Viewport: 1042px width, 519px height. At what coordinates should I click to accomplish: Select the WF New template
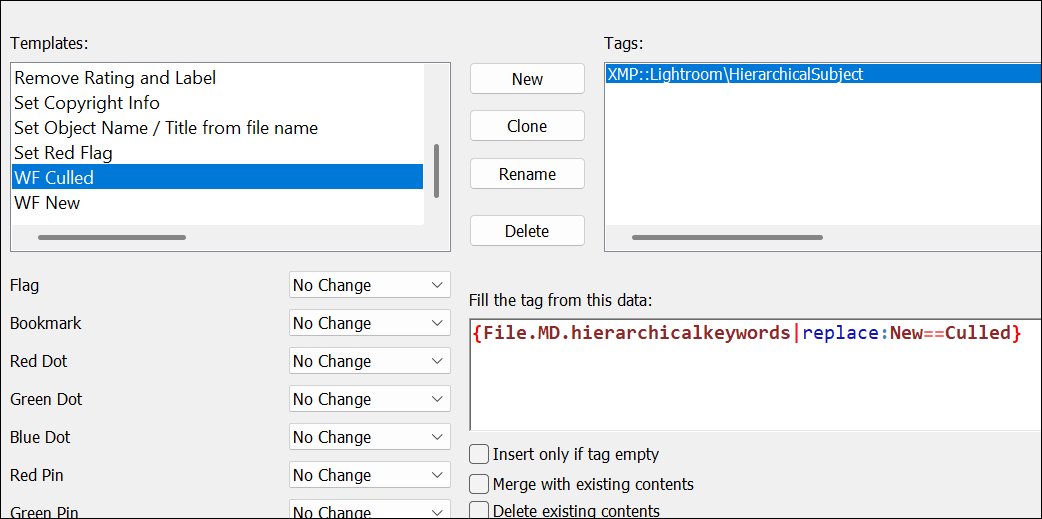217,203
